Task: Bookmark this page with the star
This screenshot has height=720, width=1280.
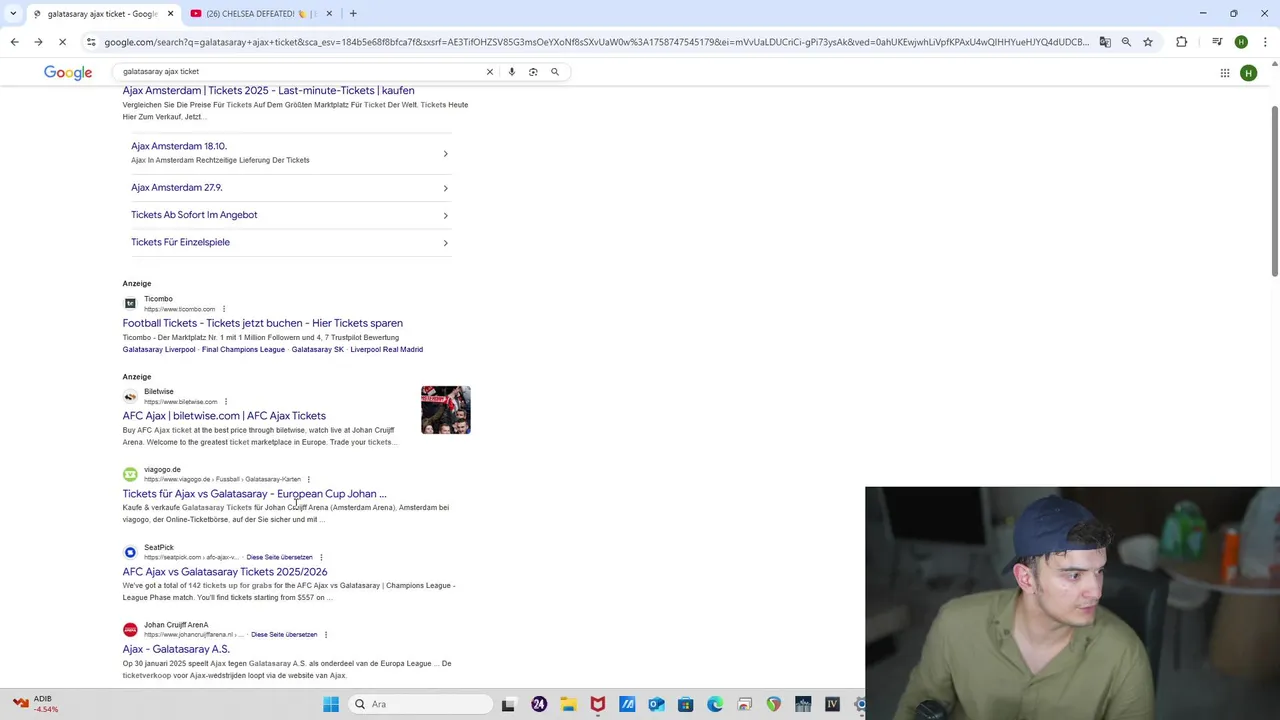Action: coord(1148,42)
